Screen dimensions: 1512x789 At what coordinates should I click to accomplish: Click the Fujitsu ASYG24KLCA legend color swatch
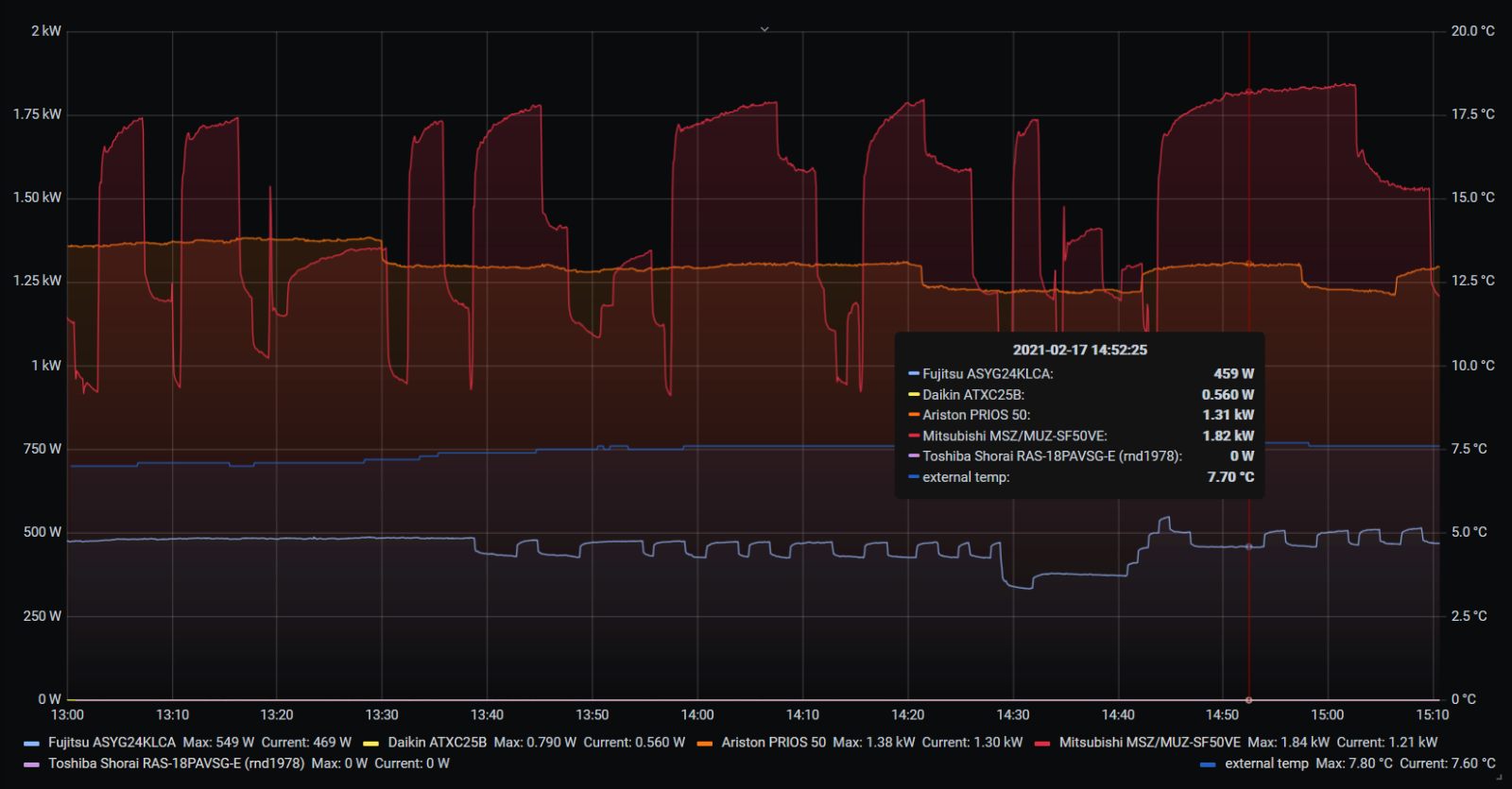(32, 744)
